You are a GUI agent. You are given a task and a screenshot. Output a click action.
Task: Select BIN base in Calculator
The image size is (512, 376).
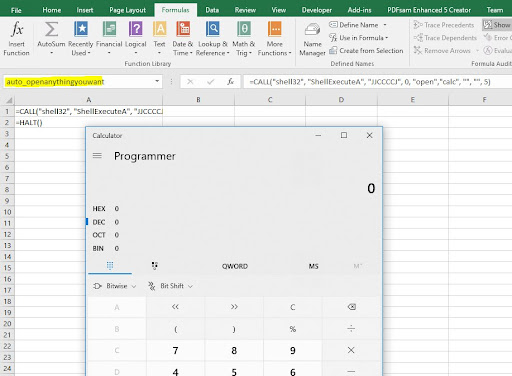pyautogui.click(x=106, y=248)
